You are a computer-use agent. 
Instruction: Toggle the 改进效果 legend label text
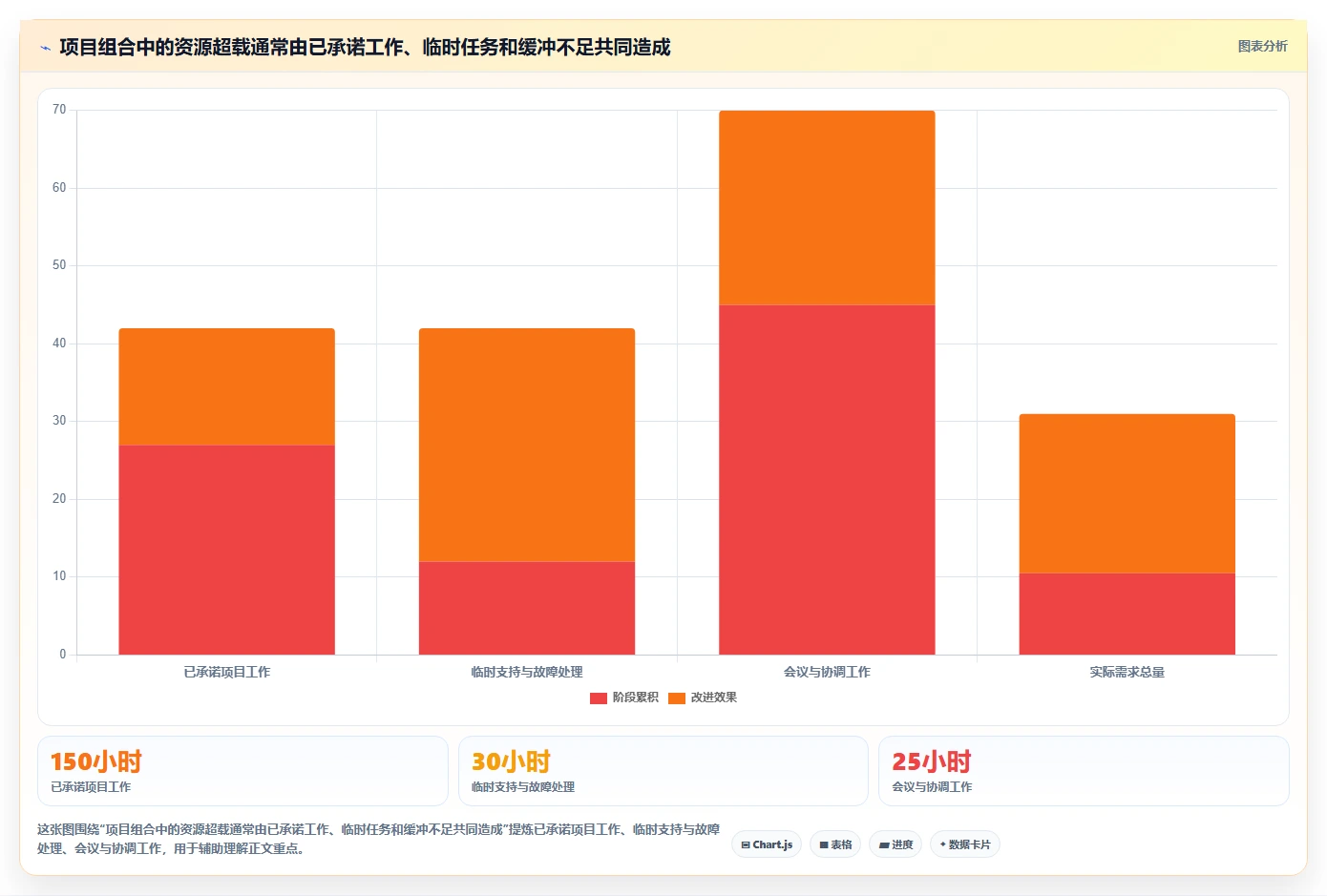click(x=714, y=698)
